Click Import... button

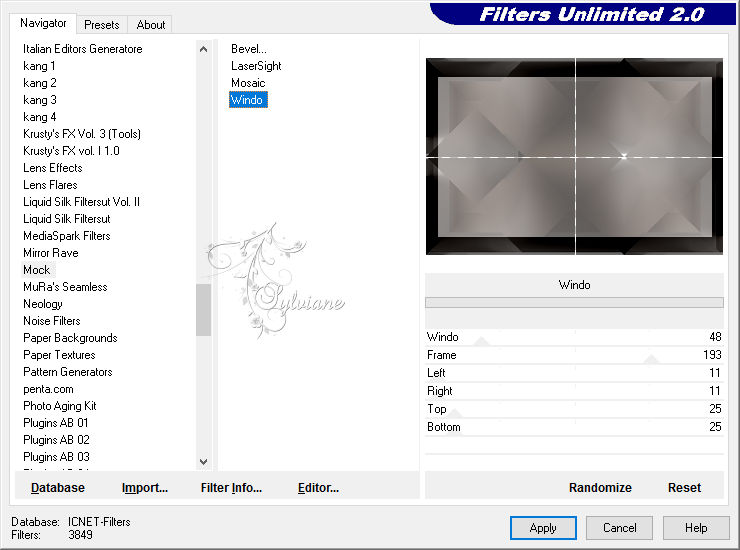pos(145,488)
